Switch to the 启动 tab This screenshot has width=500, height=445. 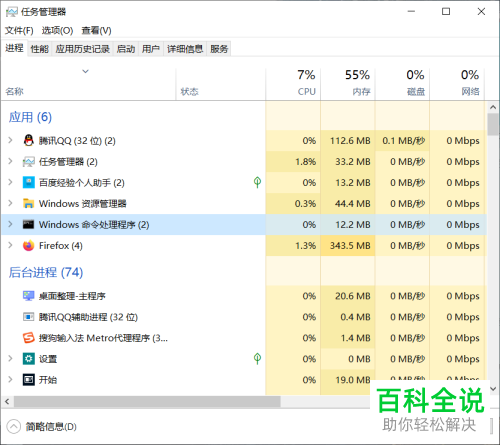126,49
